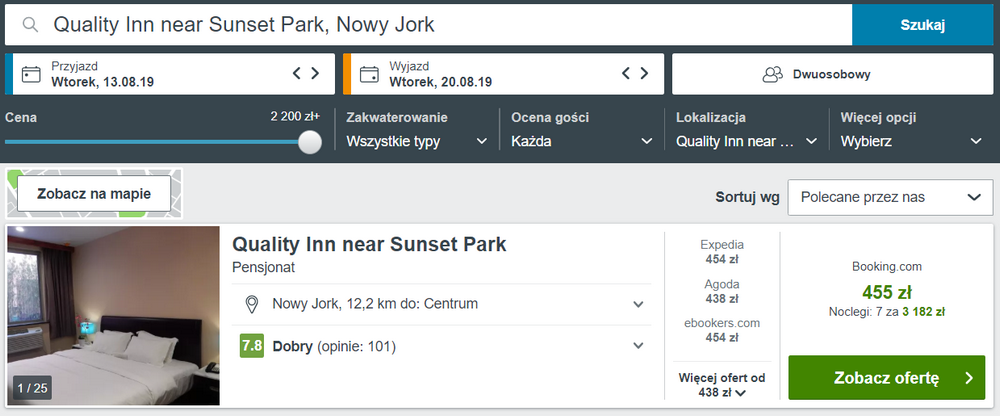Open the Lokalizacja location dropdown
Image resolution: width=1000 pixels, height=416 pixels.
tap(747, 142)
